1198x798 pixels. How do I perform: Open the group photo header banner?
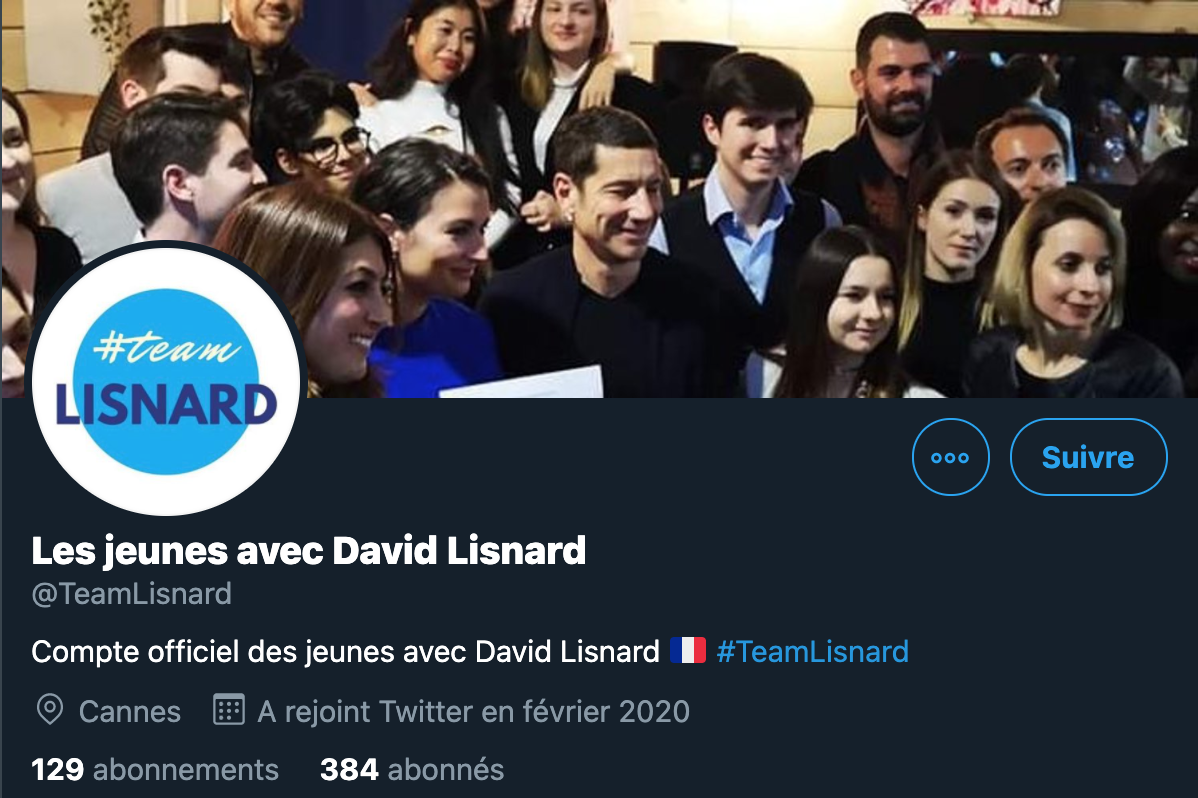click(599, 199)
